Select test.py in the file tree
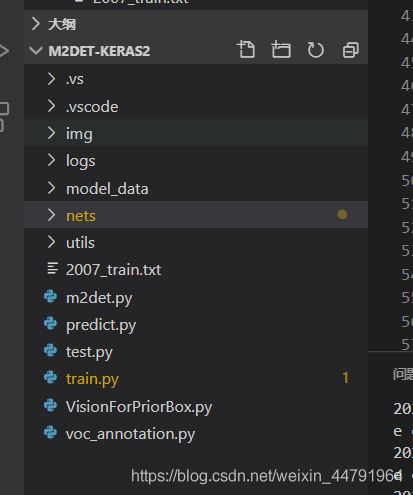The width and height of the screenshot is (413, 495). coord(196,352)
